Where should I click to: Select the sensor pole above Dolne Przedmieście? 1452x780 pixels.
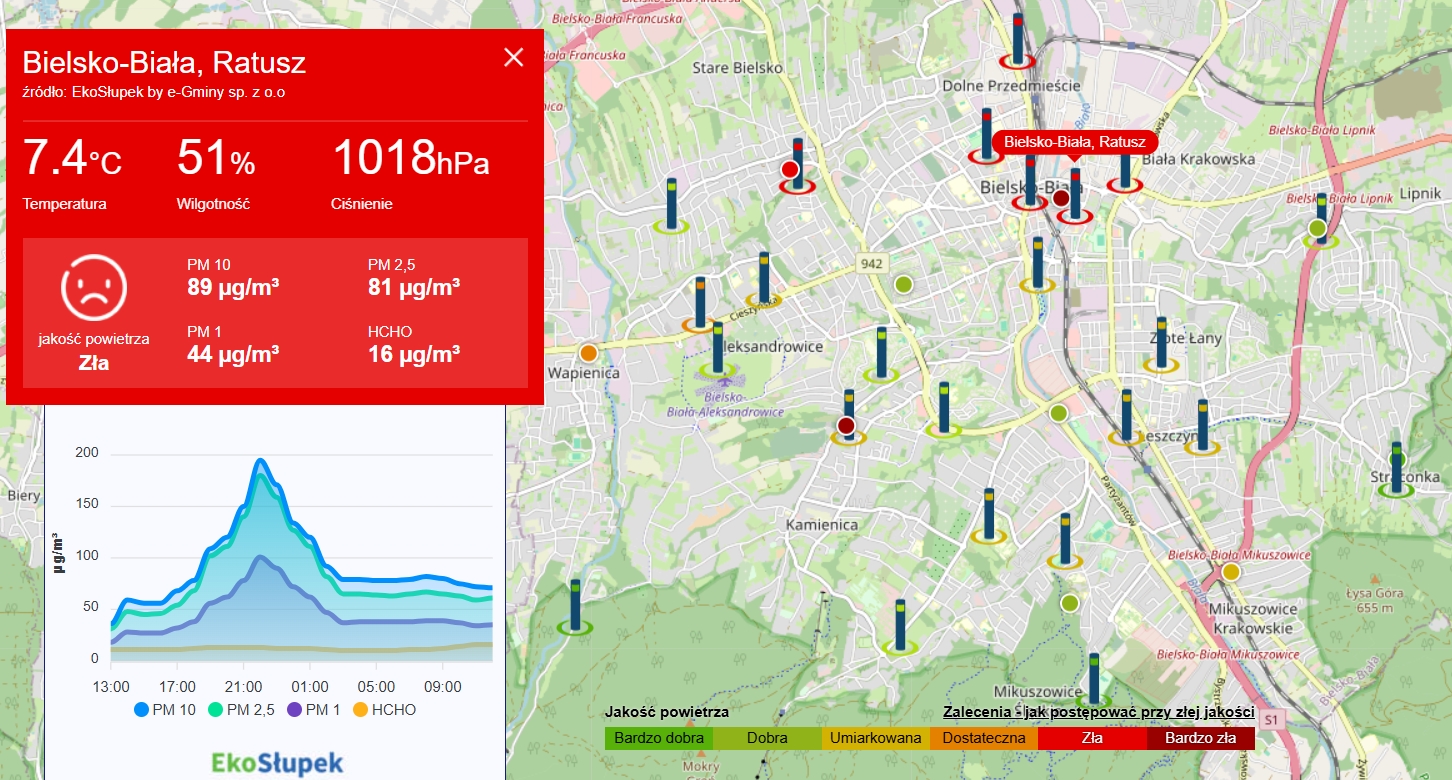1018,38
